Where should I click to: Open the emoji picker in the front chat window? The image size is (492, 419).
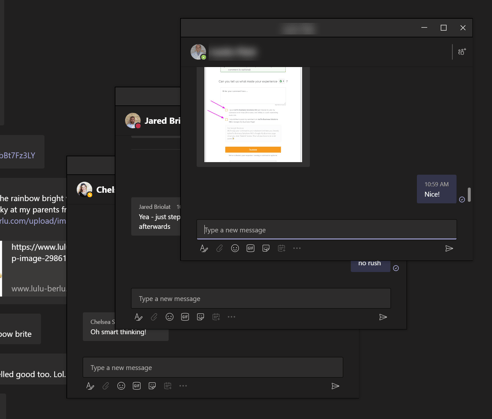[x=235, y=248]
